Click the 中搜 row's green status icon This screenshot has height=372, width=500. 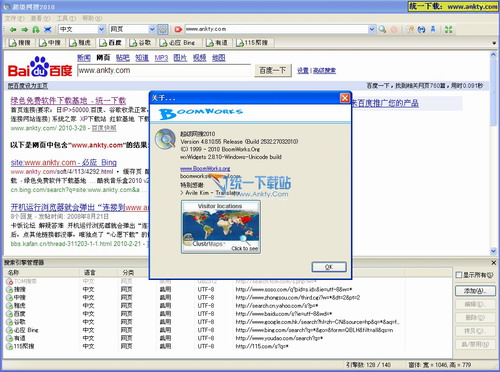[9, 298]
